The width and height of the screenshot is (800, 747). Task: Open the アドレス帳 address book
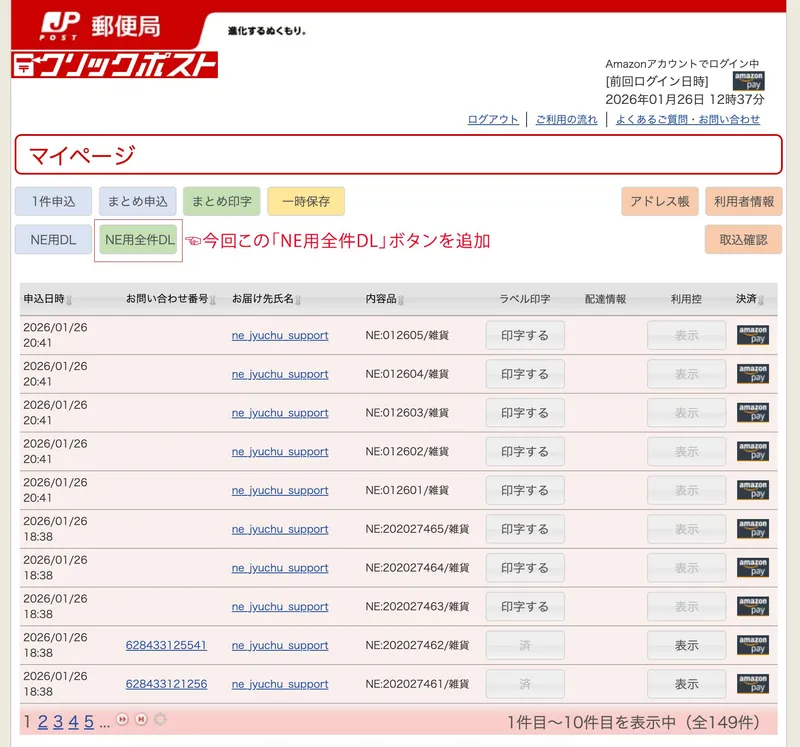[660, 202]
